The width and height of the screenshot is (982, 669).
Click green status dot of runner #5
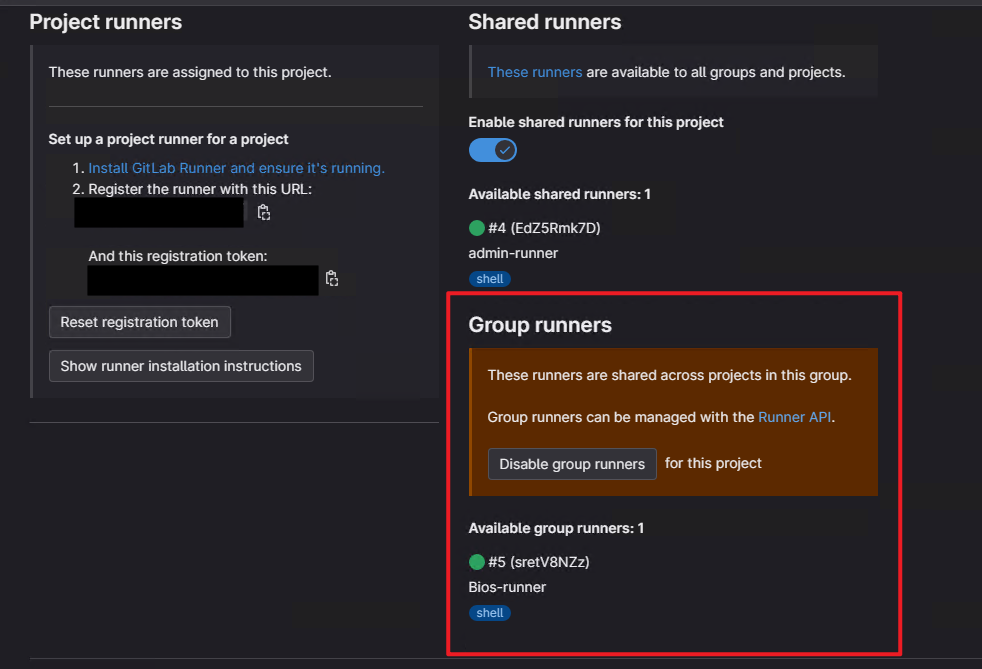[x=477, y=562]
